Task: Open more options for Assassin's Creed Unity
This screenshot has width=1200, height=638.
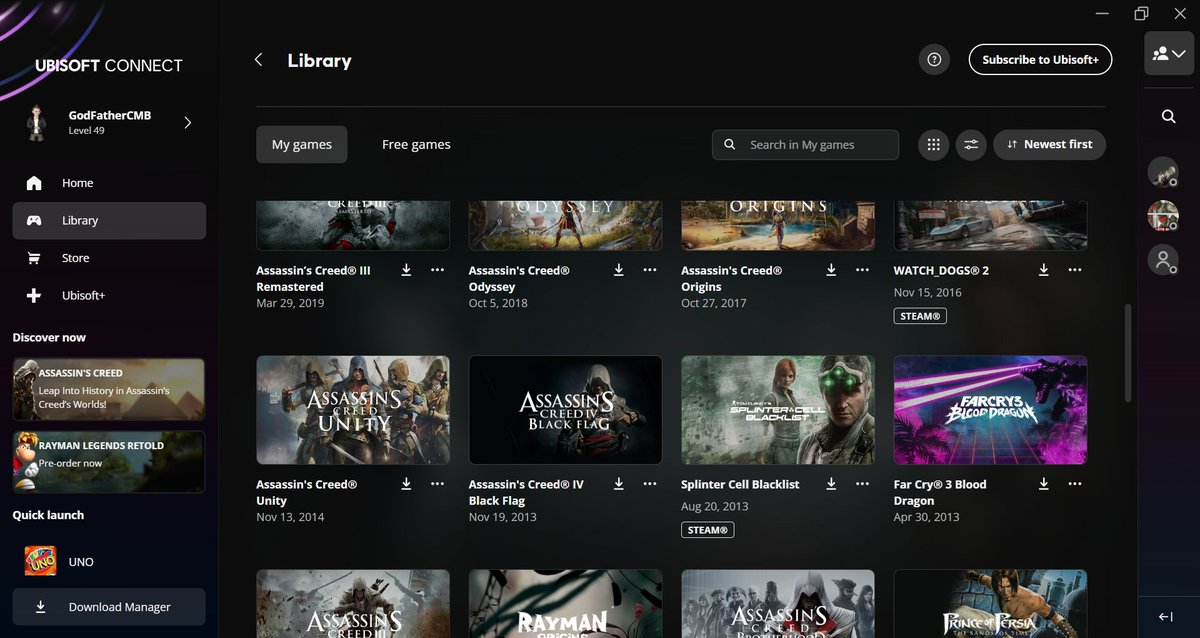Action: pyautogui.click(x=438, y=484)
